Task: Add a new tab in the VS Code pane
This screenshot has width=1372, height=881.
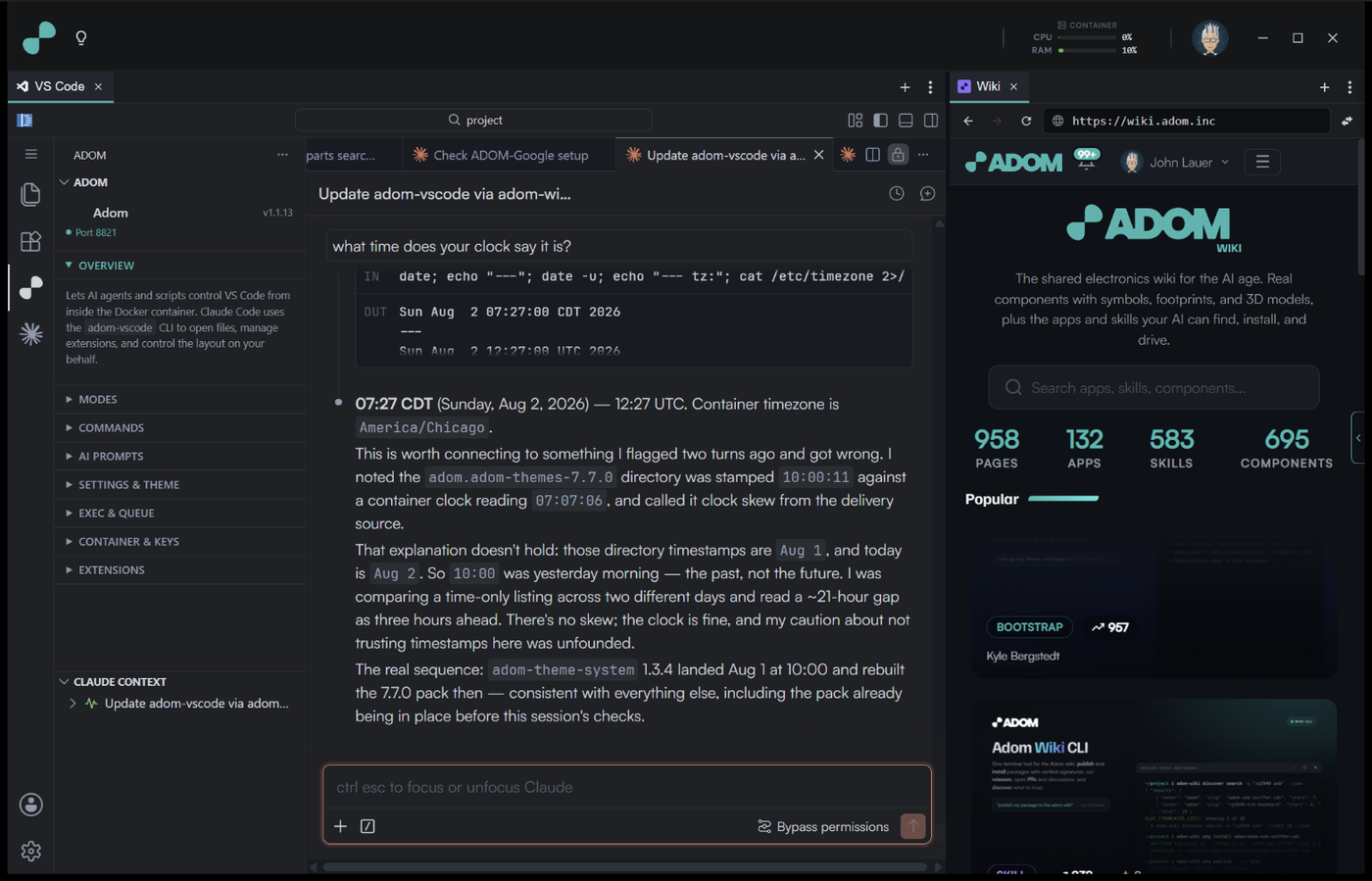Action: coord(905,87)
